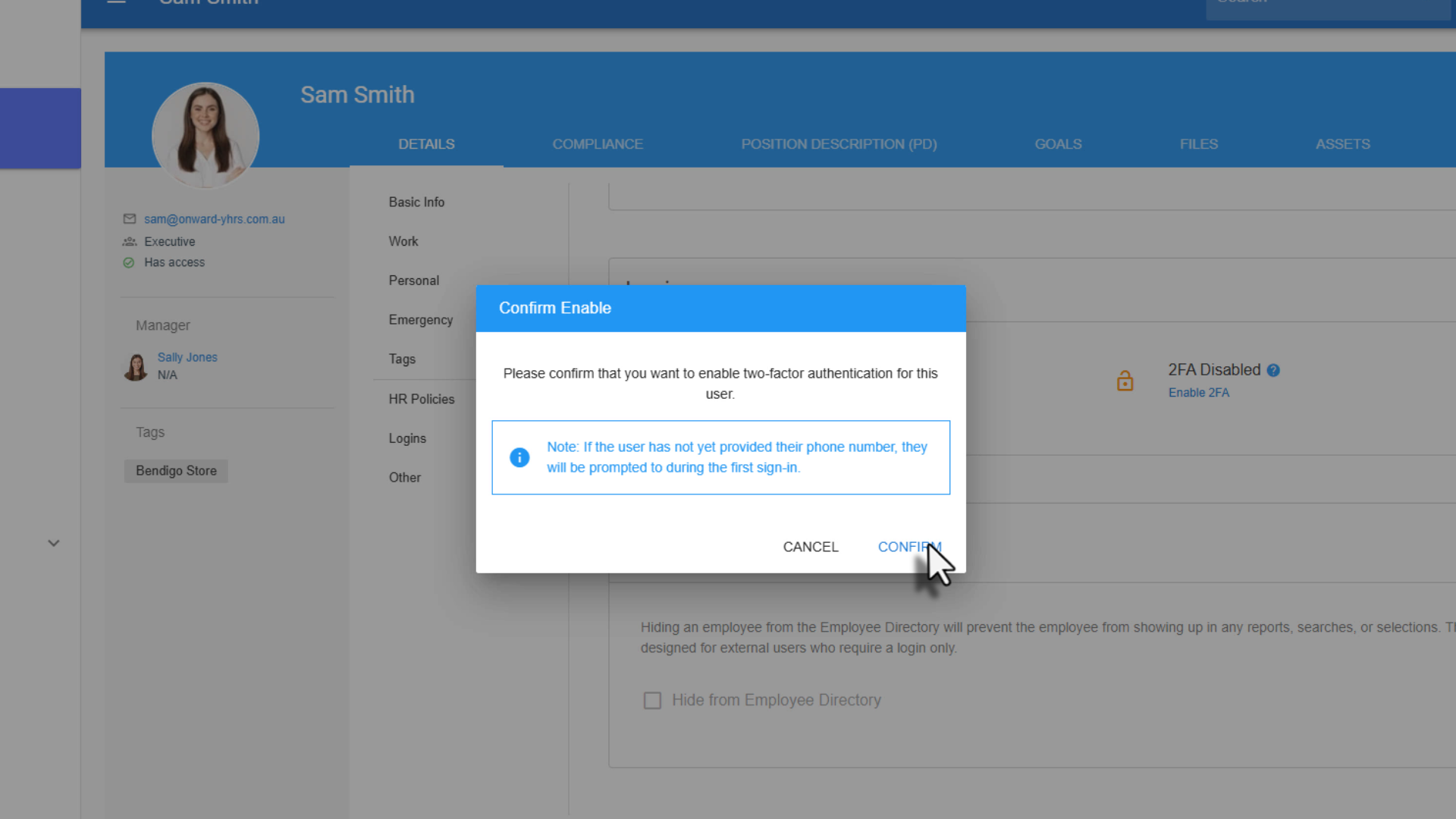Image resolution: width=1456 pixels, height=819 pixels.
Task: Select Logins in details menu
Action: [x=407, y=438]
